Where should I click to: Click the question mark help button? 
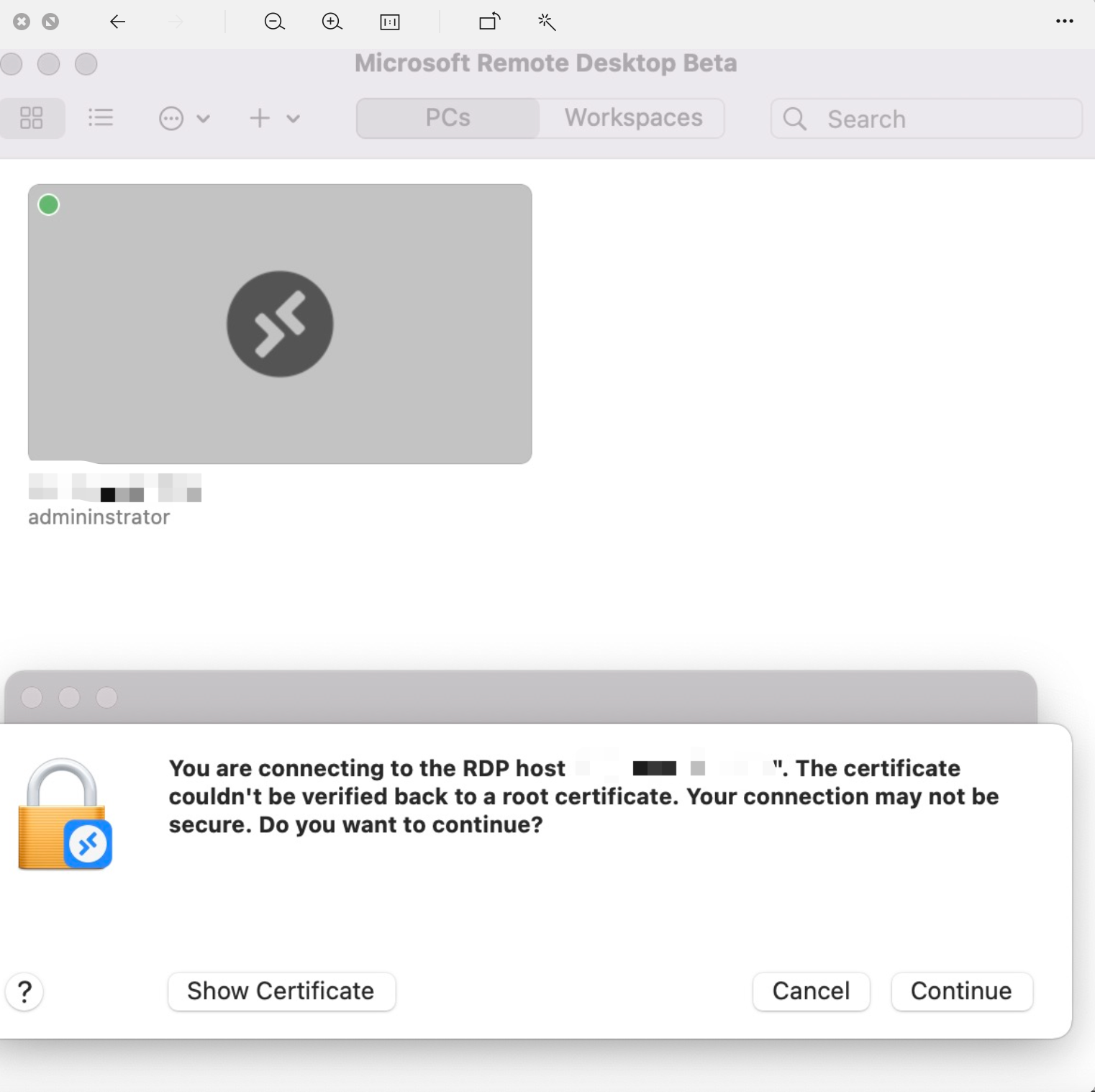pyautogui.click(x=24, y=992)
